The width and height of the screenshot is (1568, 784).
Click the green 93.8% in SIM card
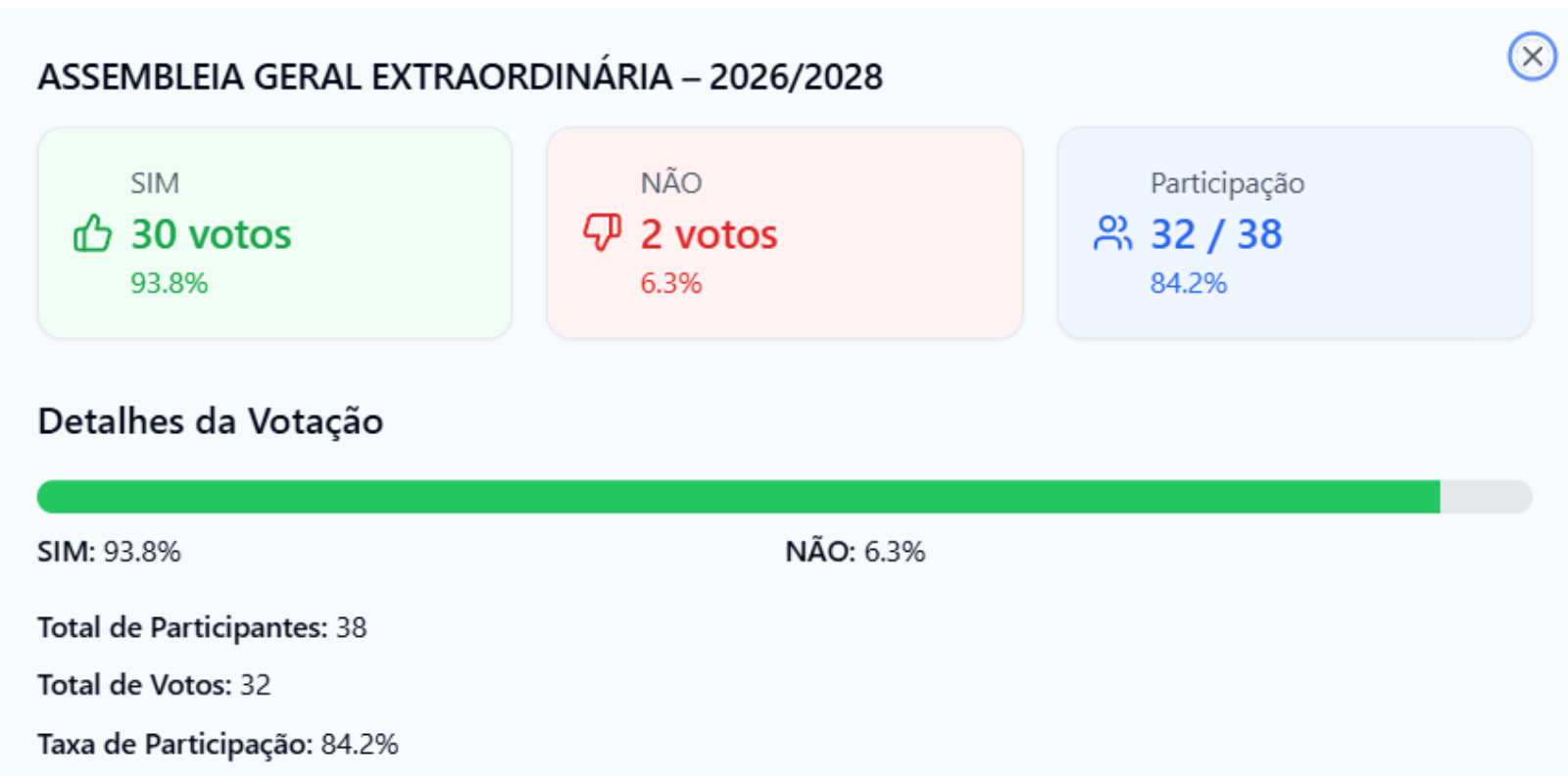169,283
